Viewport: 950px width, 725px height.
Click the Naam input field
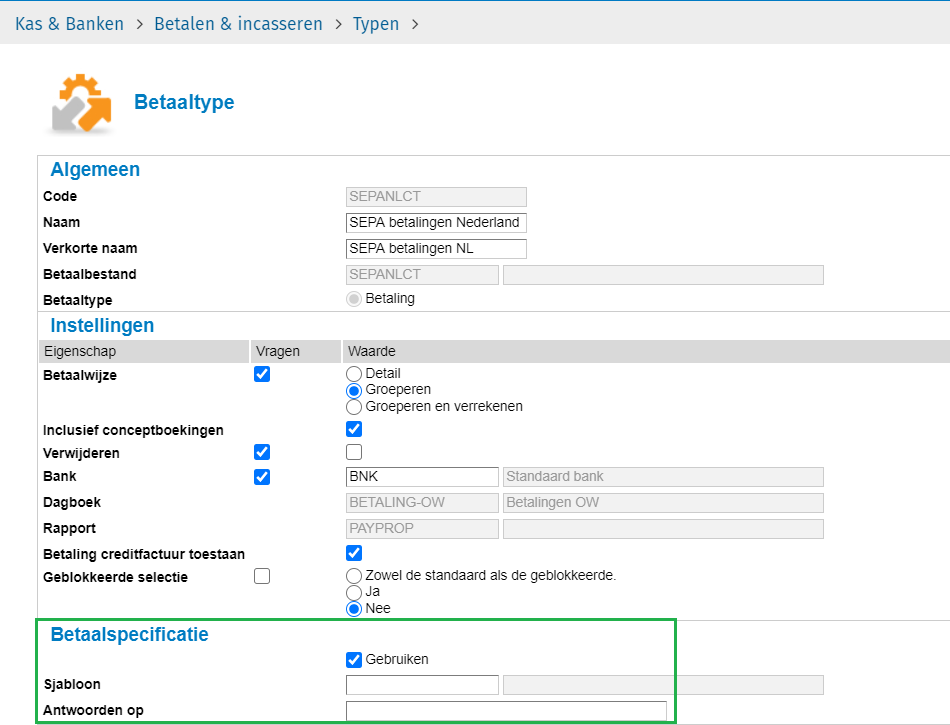coord(435,223)
